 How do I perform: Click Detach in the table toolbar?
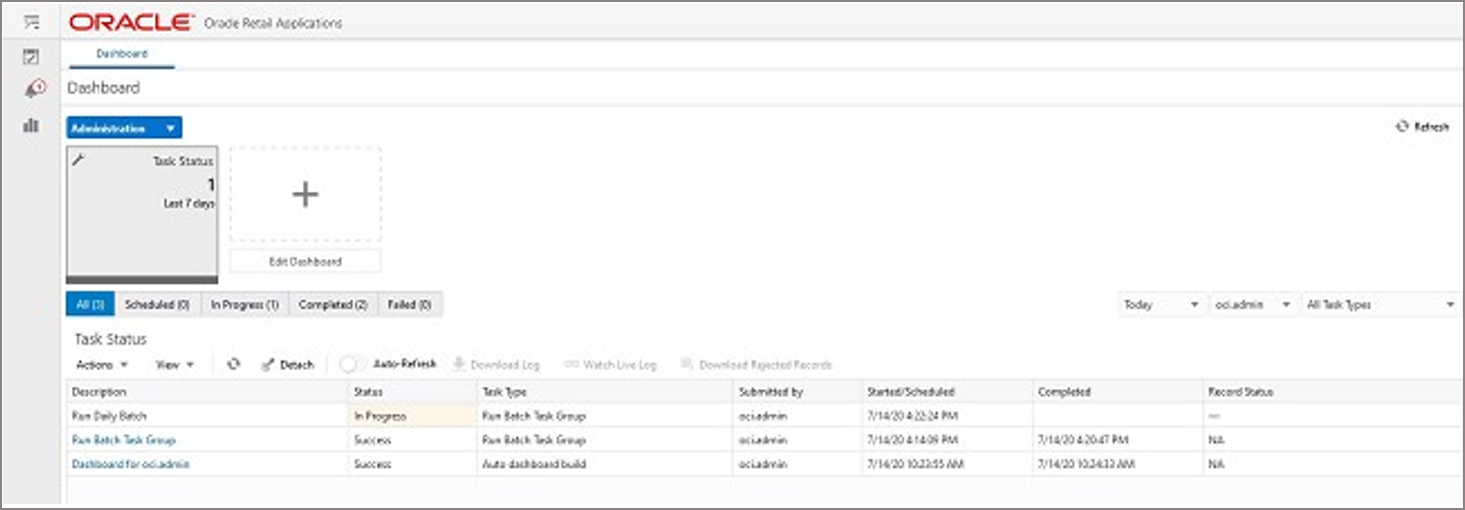tap(288, 365)
